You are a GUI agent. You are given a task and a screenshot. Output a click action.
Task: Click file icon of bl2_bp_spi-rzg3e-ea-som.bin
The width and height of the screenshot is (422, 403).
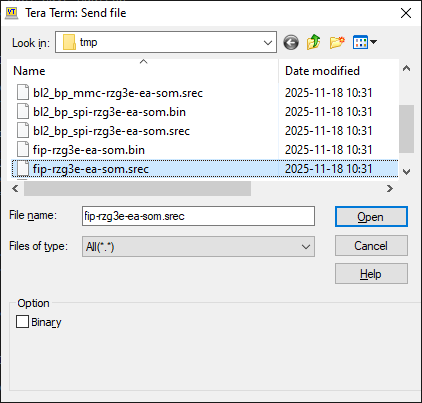(23, 111)
